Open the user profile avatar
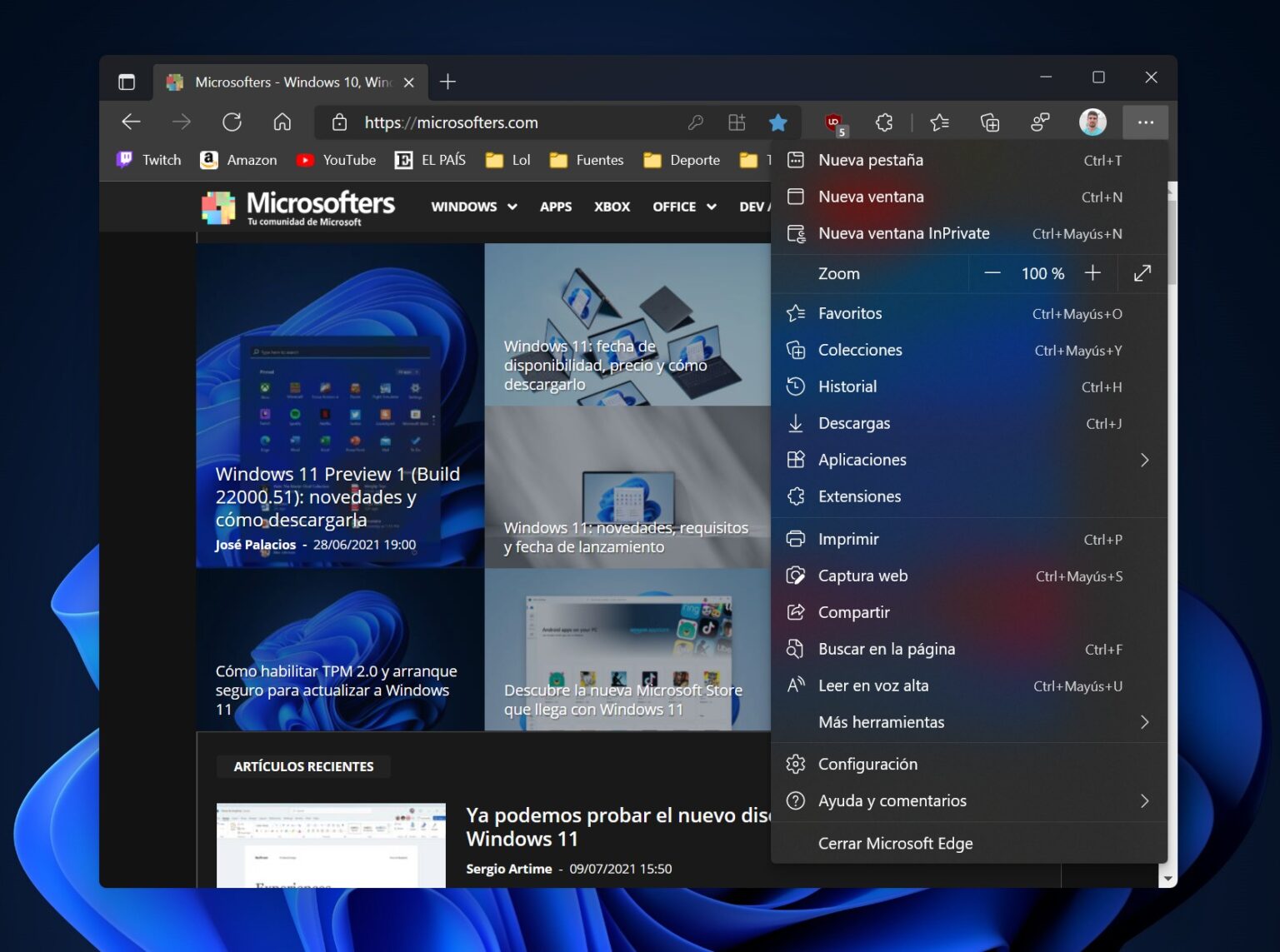Viewport: 1280px width, 952px height. tap(1092, 122)
